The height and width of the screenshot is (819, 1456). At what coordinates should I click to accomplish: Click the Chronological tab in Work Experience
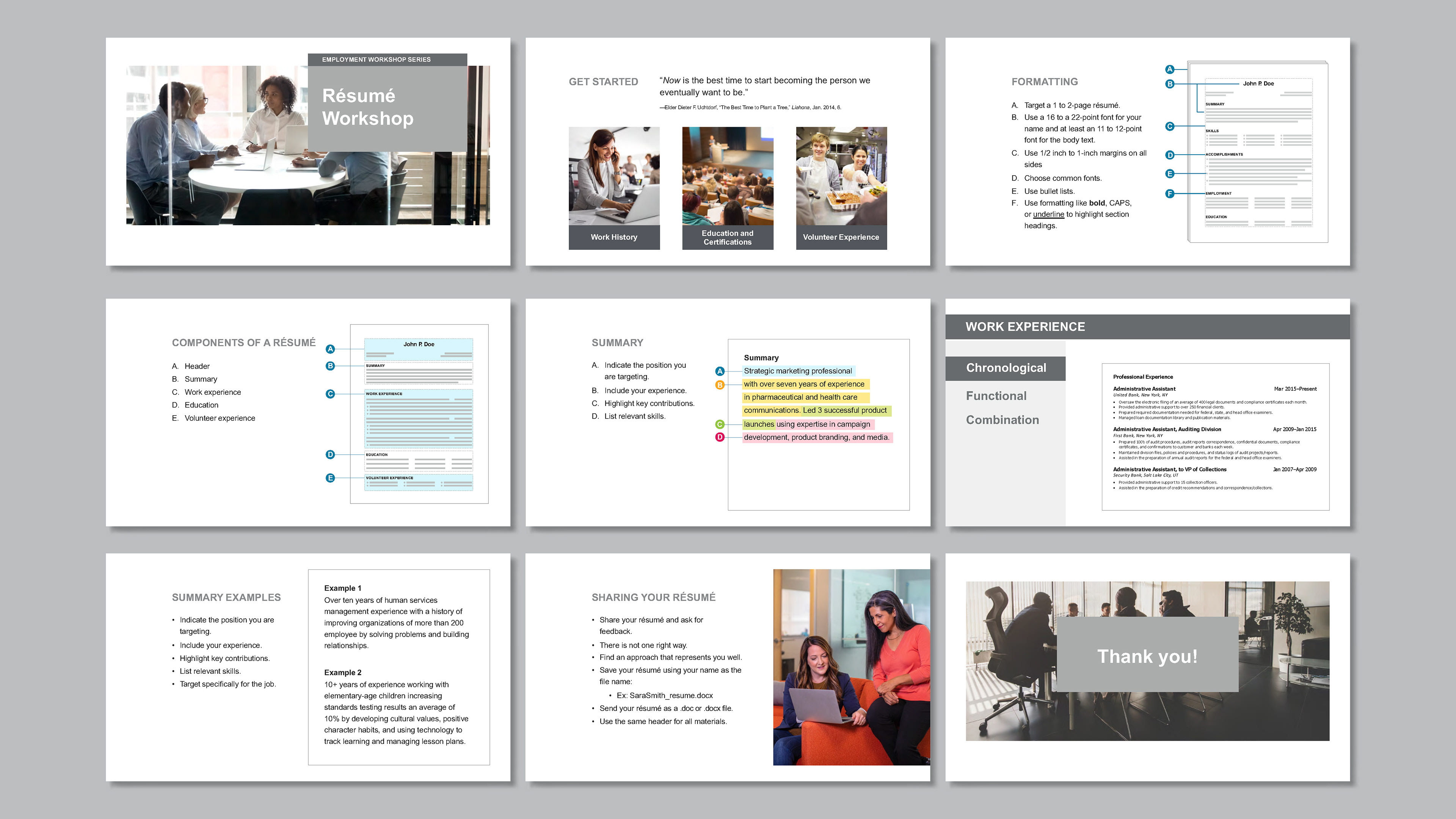click(1006, 368)
